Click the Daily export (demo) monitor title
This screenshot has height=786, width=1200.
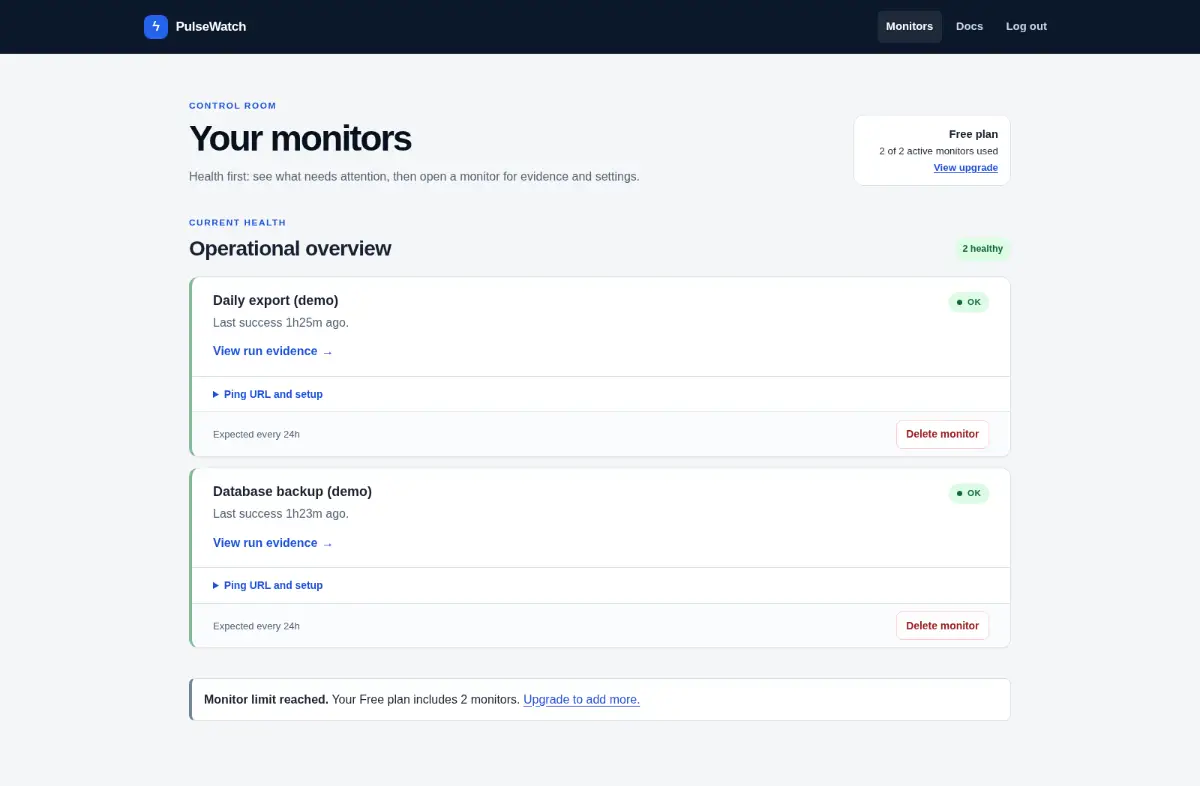pyautogui.click(x=276, y=300)
